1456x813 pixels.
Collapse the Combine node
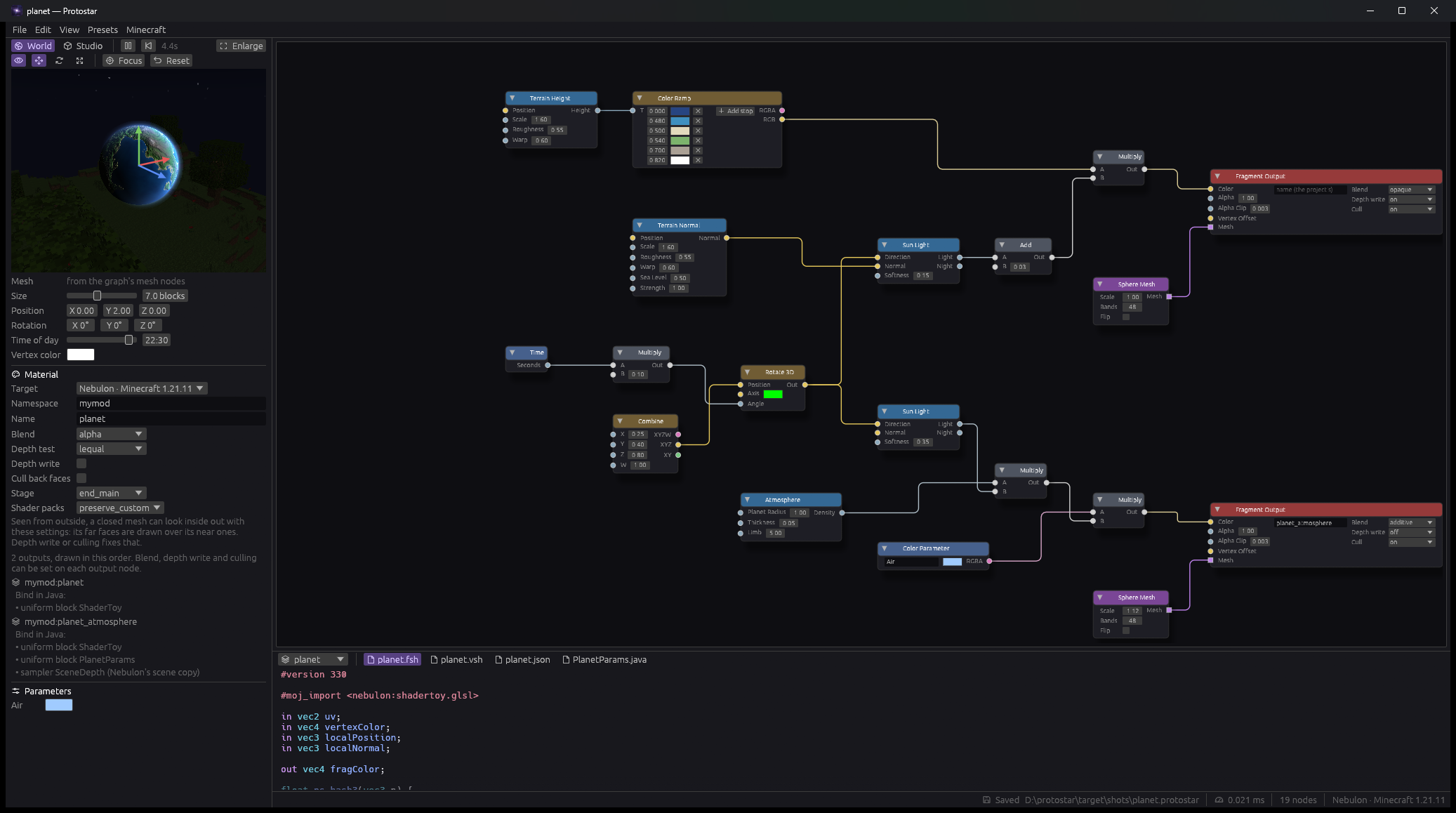(x=620, y=421)
